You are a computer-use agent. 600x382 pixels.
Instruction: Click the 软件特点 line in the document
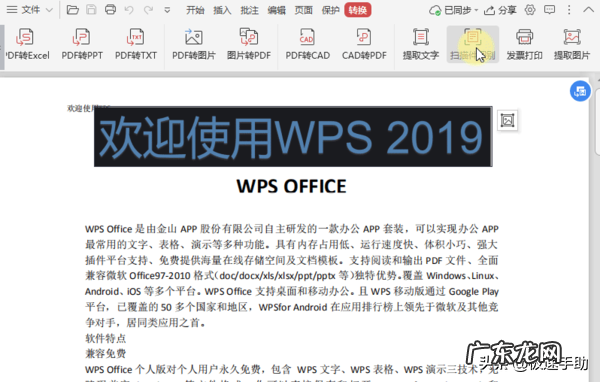coord(106,338)
